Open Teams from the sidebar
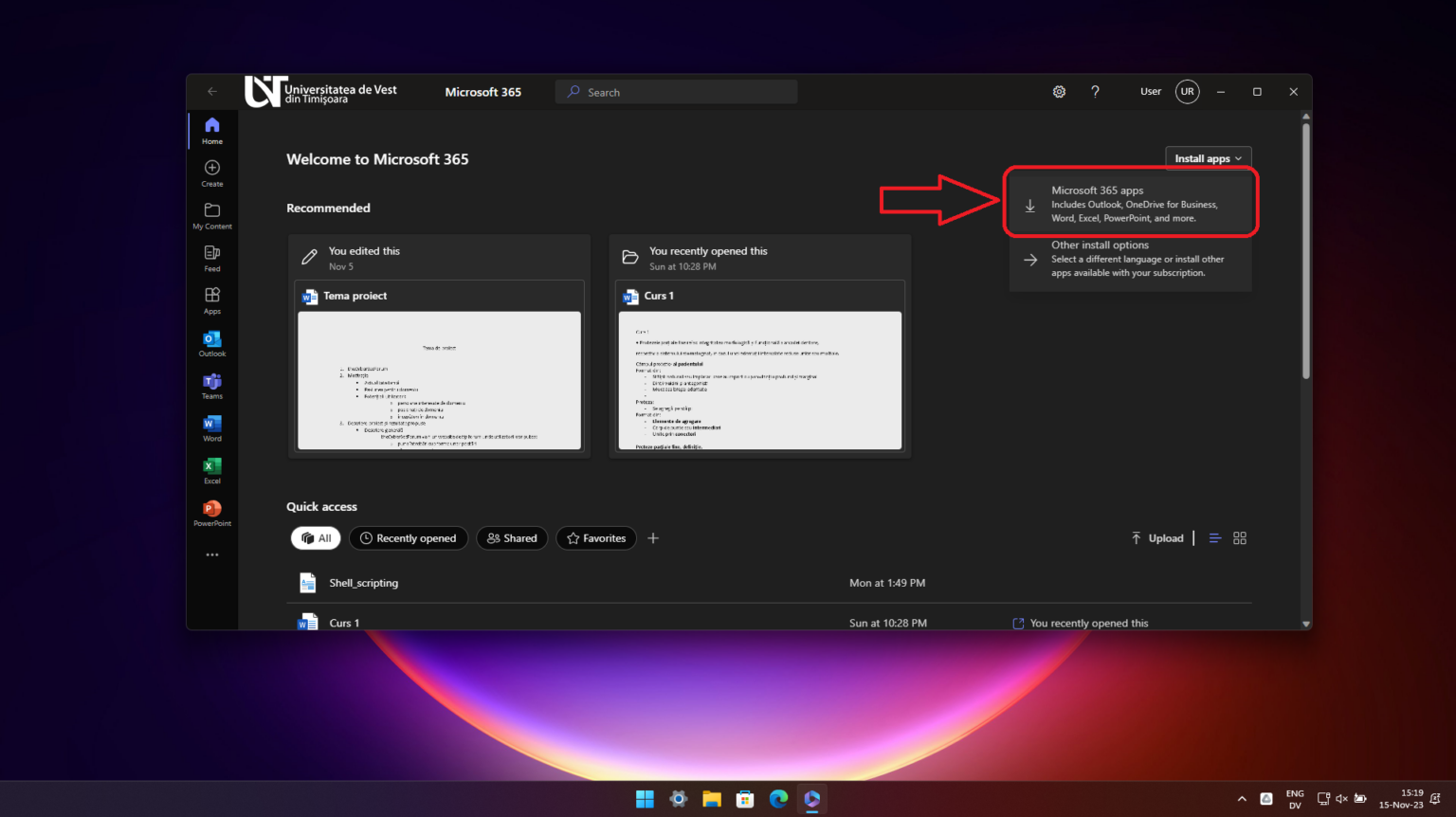Image resolution: width=1456 pixels, height=817 pixels. coord(211,385)
